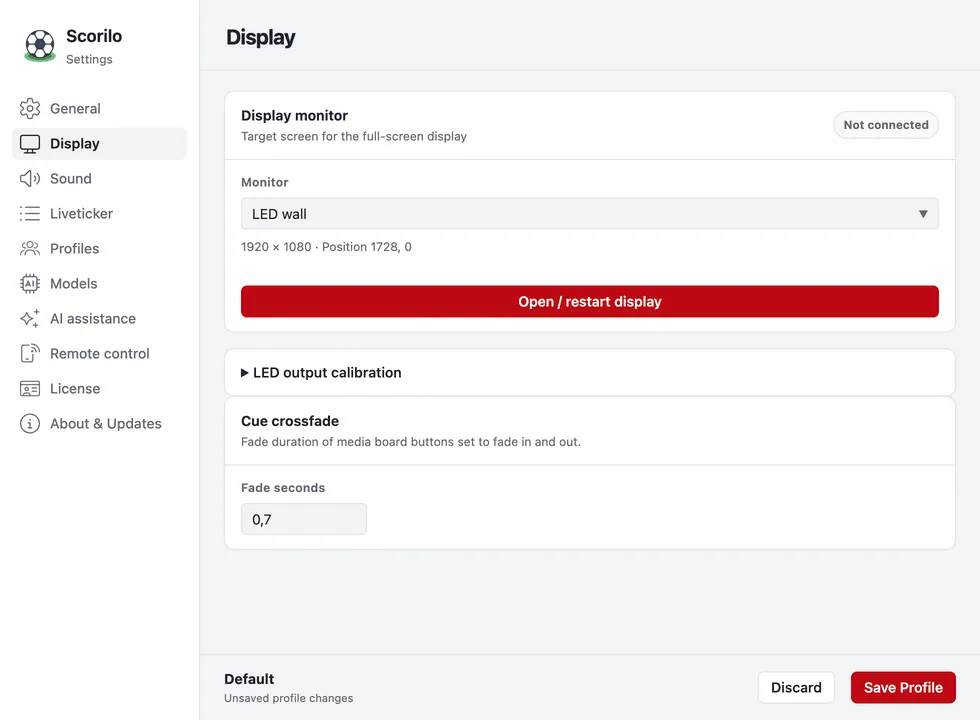The image size is (980, 720).
Task: Expand the LED output calibration section
Action: coord(321,372)
